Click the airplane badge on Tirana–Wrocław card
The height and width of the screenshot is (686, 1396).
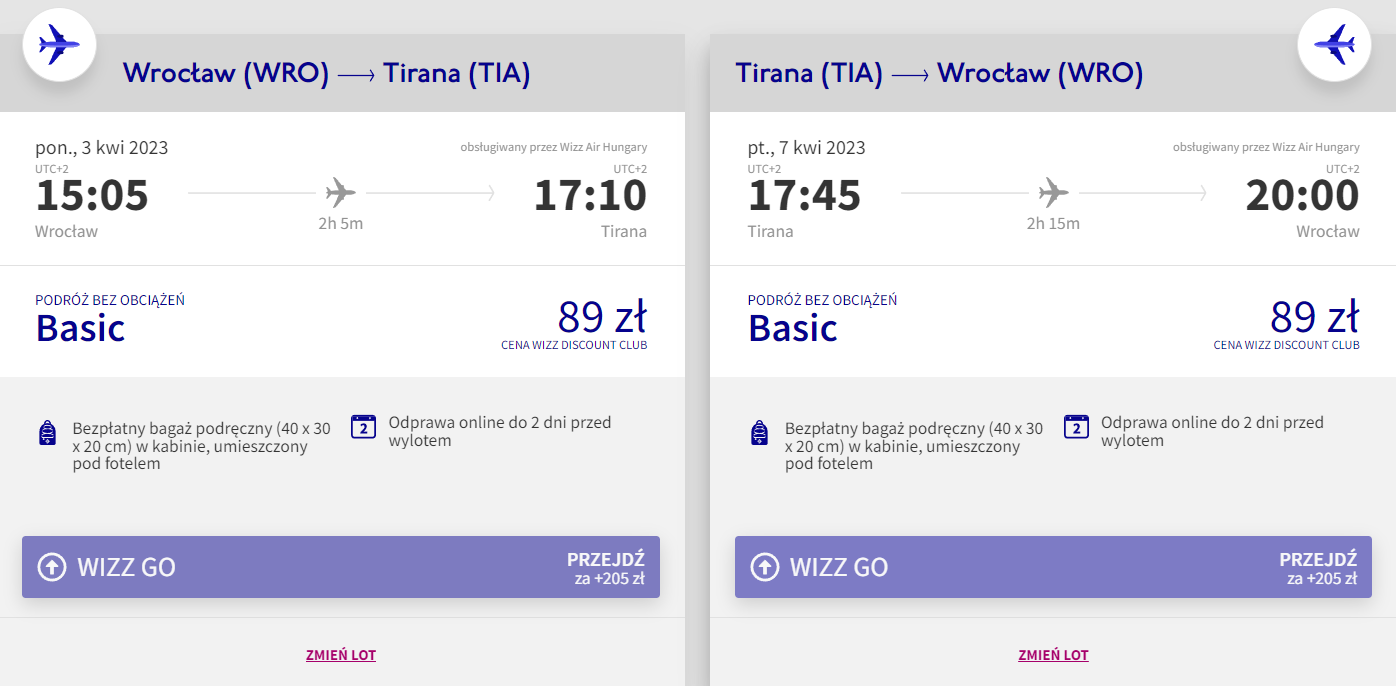(x=1334, y=44)
